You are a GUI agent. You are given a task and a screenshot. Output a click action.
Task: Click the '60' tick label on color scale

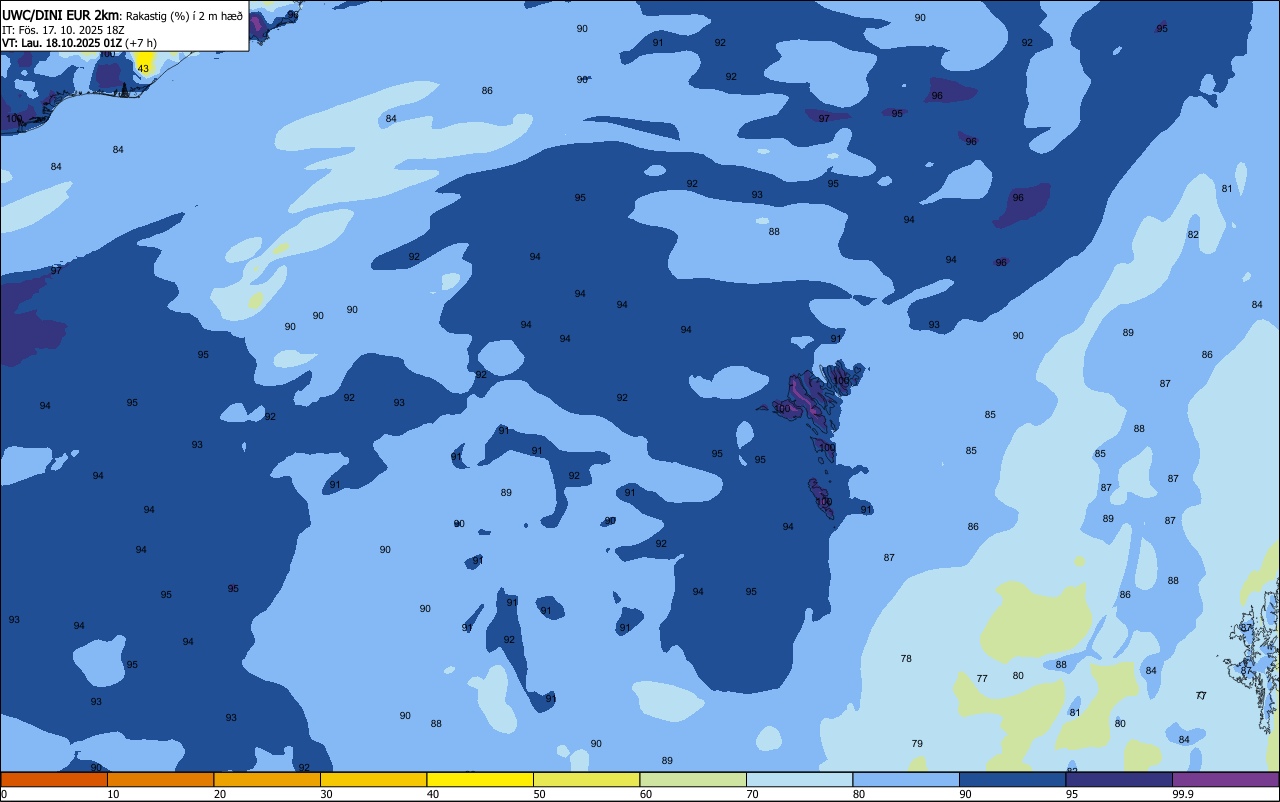[646, 794]
